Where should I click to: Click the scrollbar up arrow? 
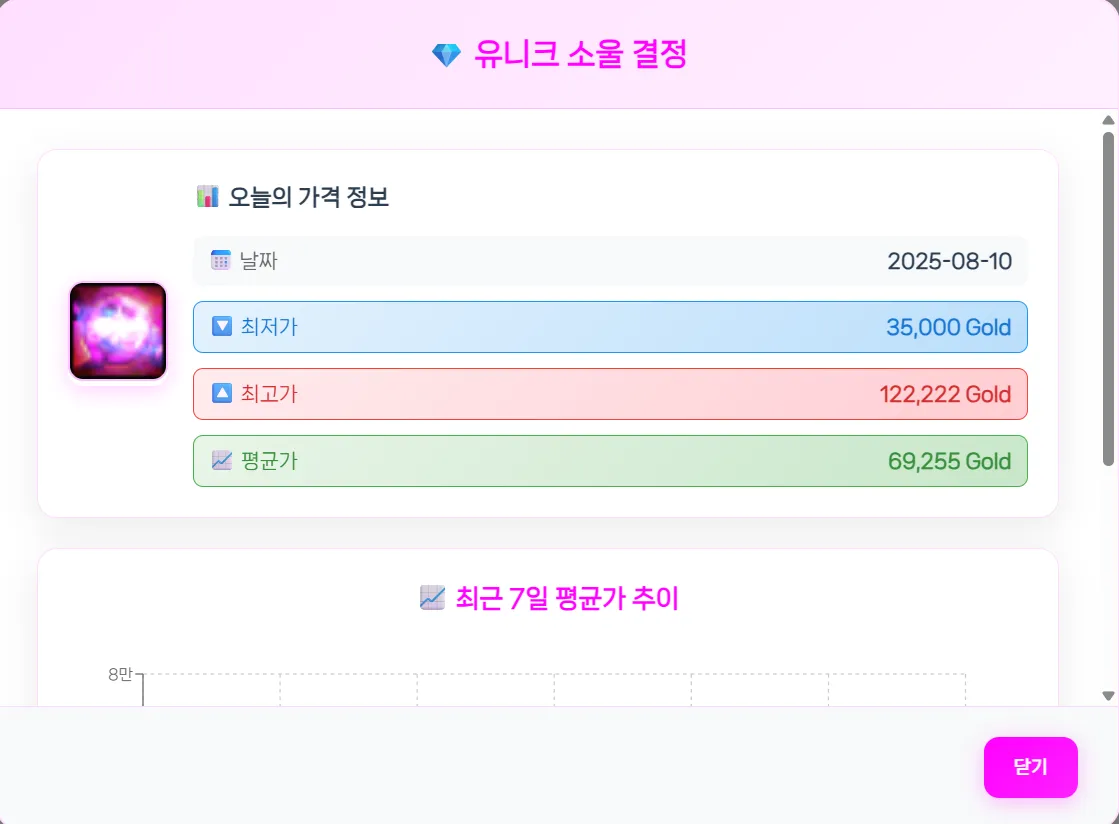1108,120
